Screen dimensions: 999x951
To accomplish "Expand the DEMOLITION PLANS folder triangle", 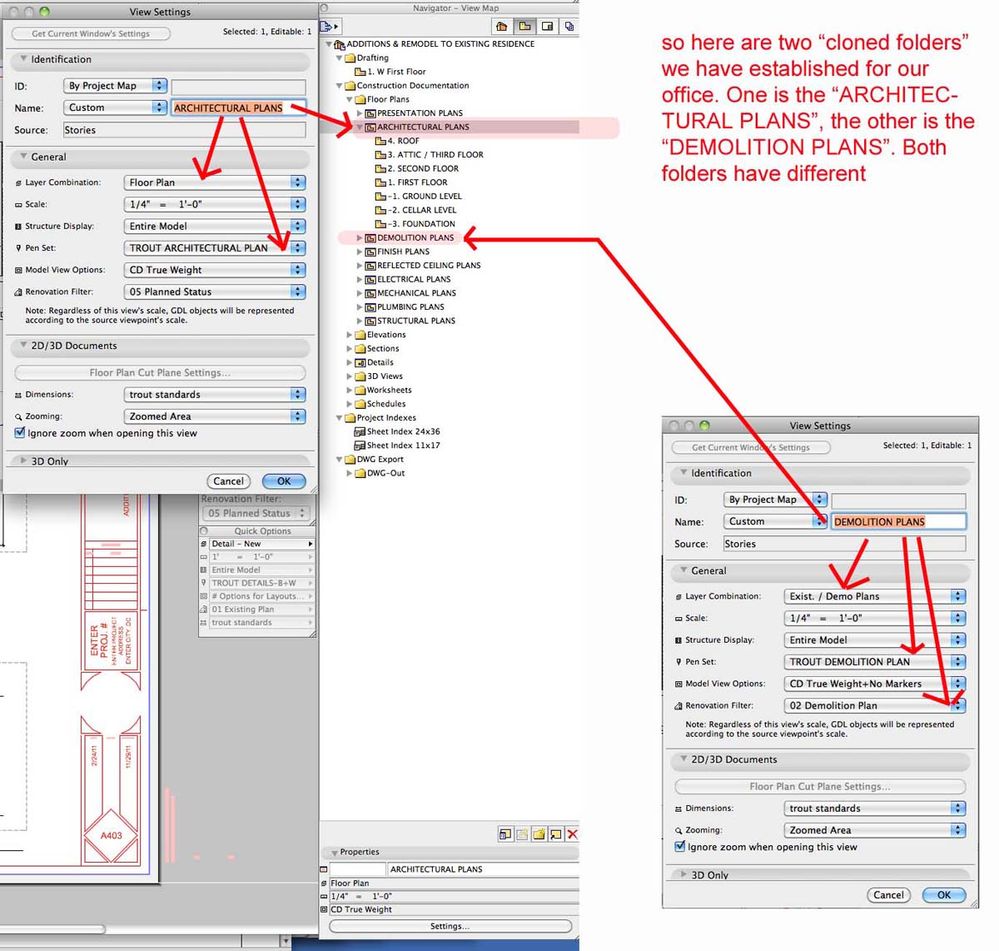I will (x=359, y=238).
